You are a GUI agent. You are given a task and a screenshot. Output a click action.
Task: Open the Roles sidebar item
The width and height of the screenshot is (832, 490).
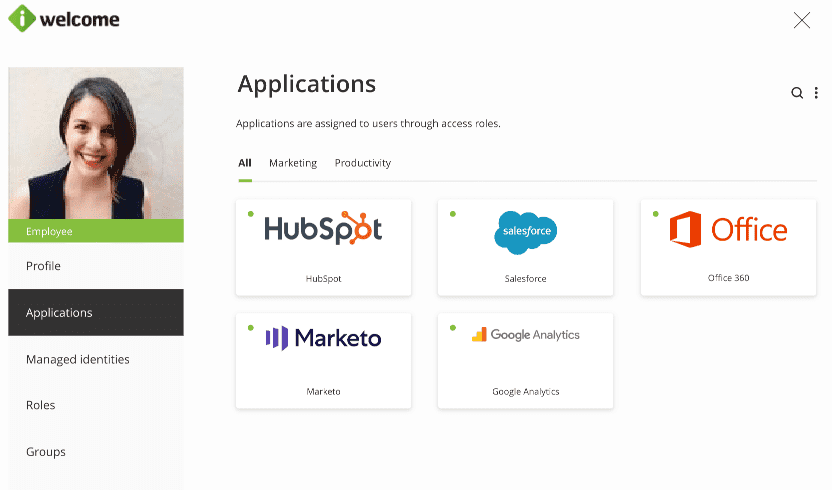(x=41, y=405)
